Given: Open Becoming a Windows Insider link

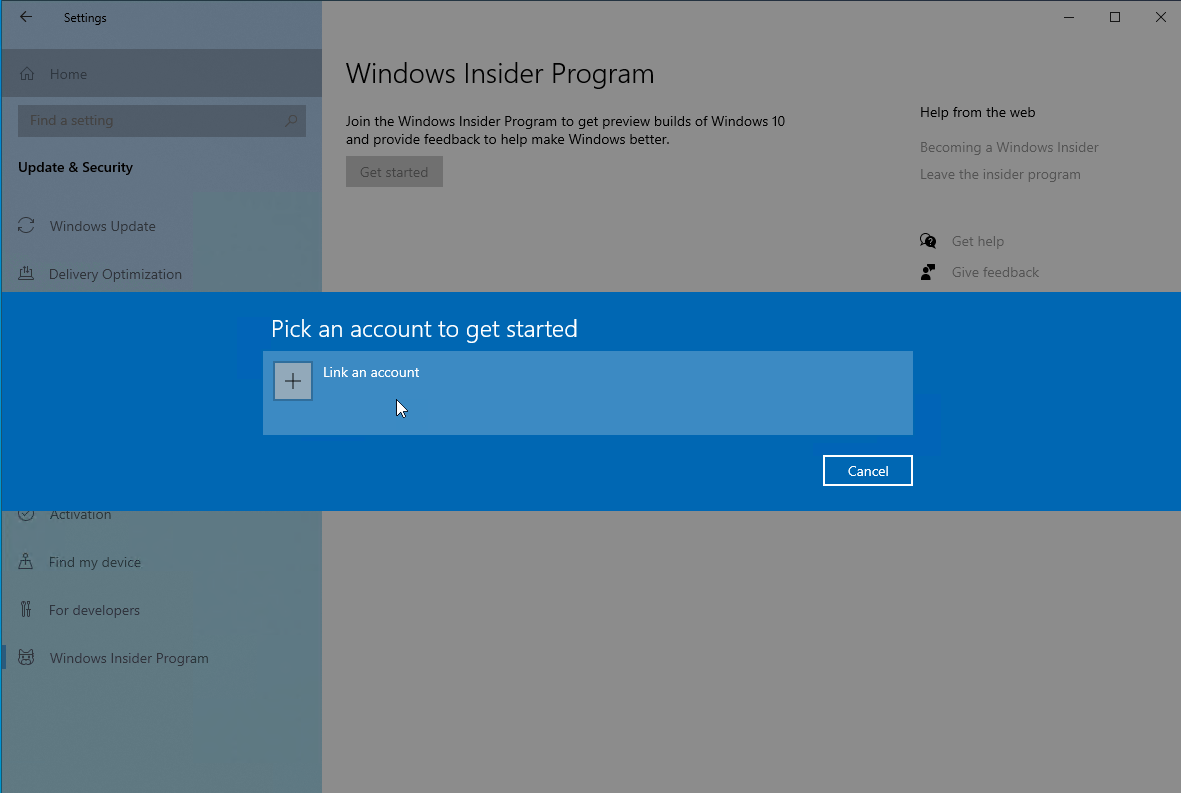Looking at the screenshot, I should [x=1009, y=148].
